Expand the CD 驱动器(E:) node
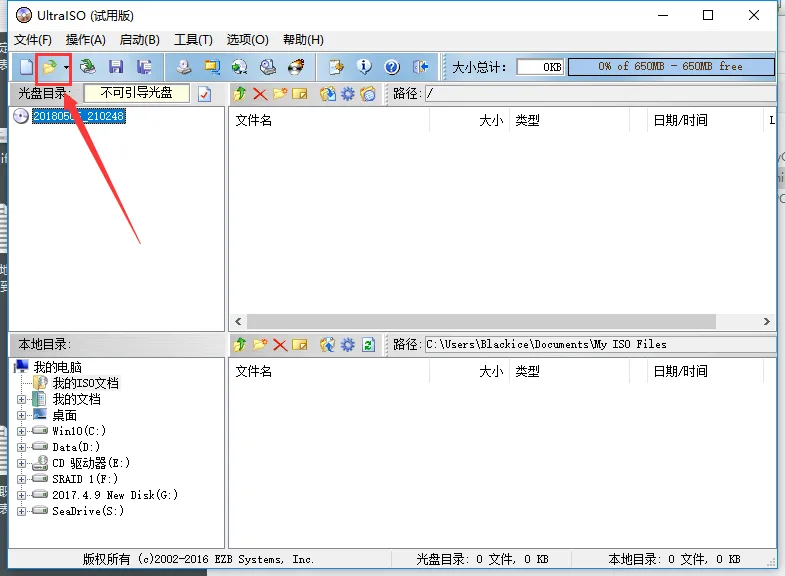785x576 pixels. click(22, 463)
